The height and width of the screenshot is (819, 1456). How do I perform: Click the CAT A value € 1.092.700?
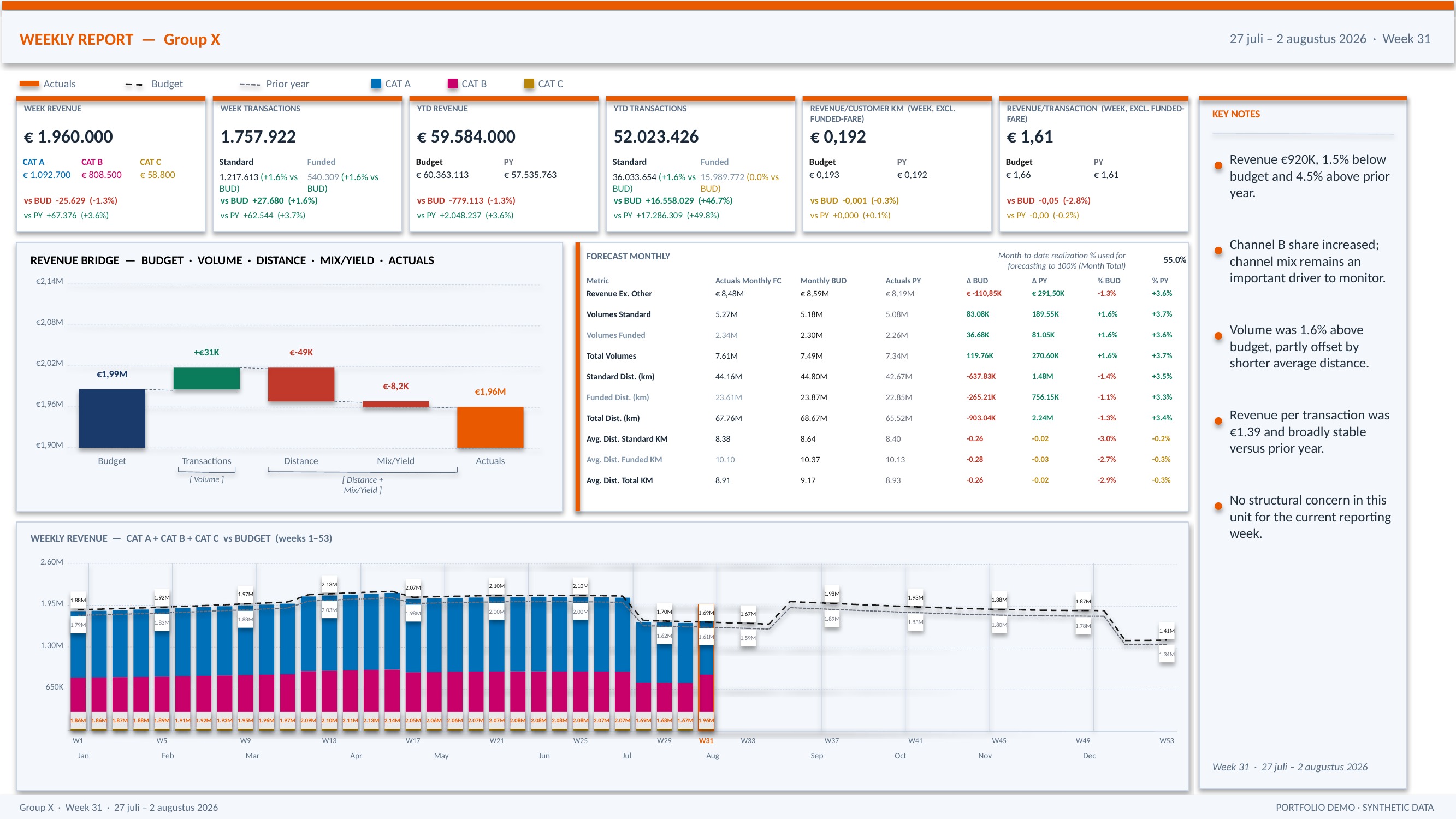[x=46, y=175]
